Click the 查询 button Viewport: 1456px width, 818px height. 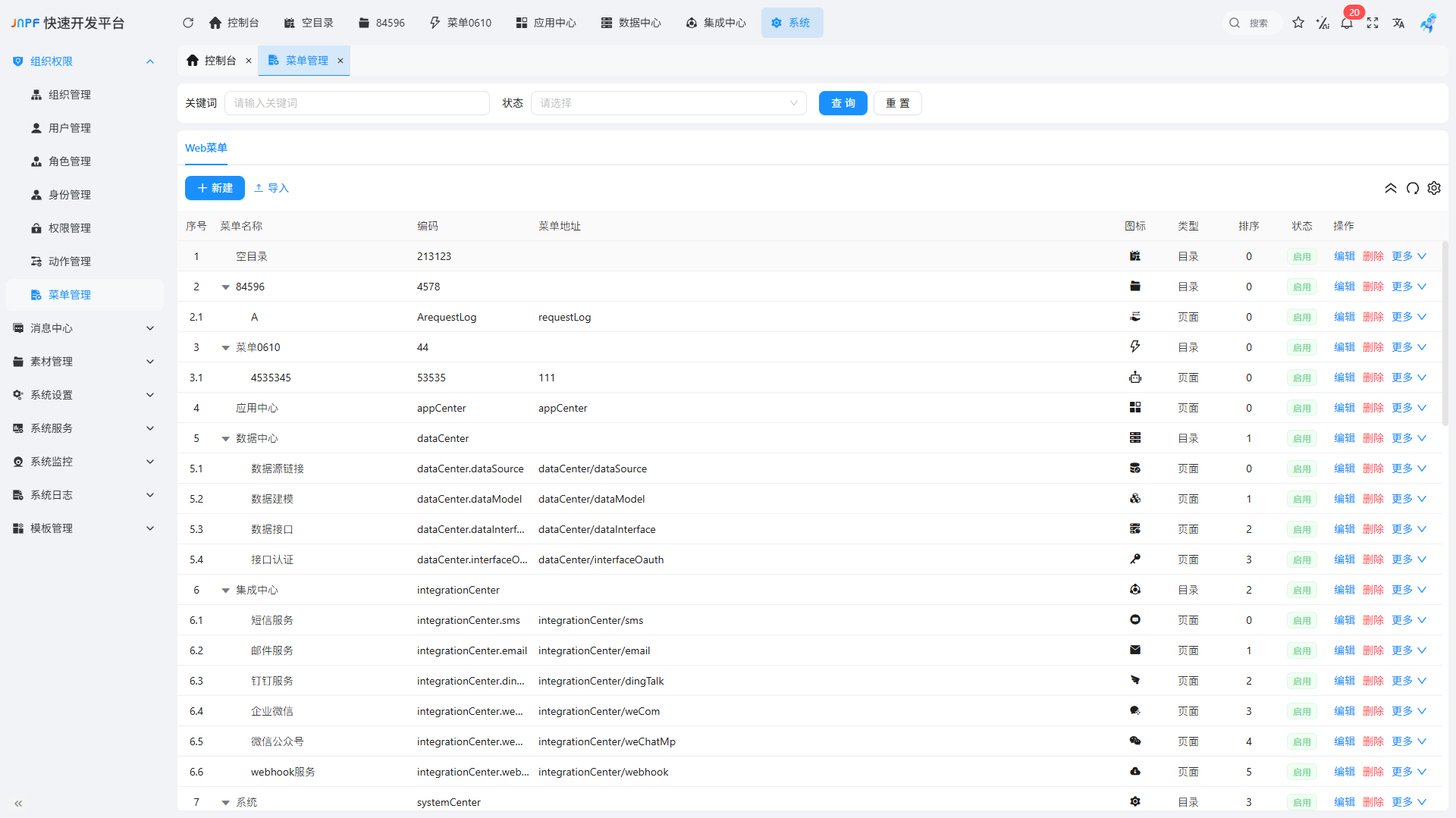point(843,103)
